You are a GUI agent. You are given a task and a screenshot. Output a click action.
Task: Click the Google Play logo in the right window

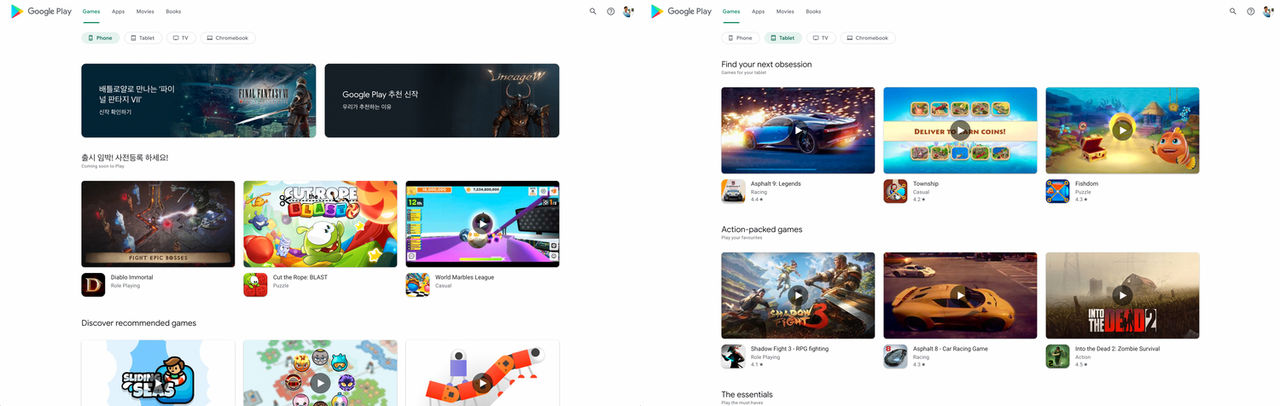[681, 11]
